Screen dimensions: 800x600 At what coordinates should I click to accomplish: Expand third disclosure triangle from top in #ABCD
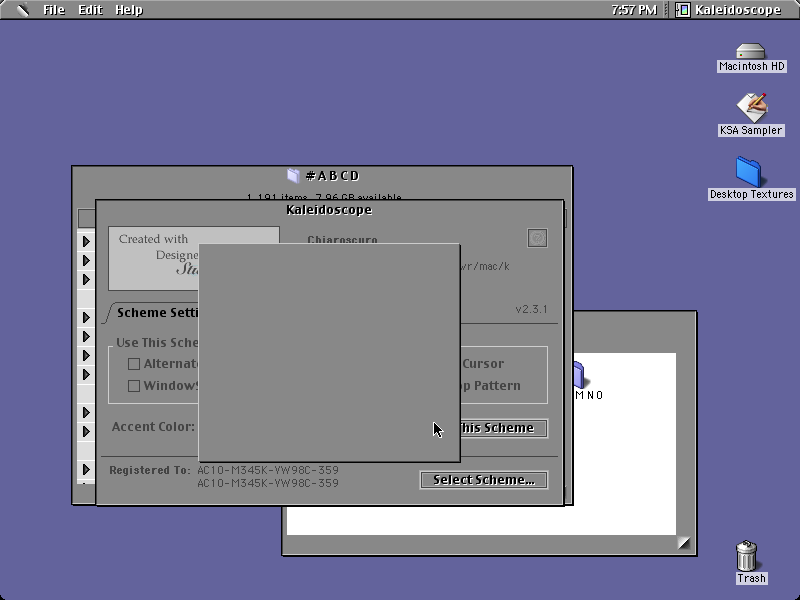[86, 280]
